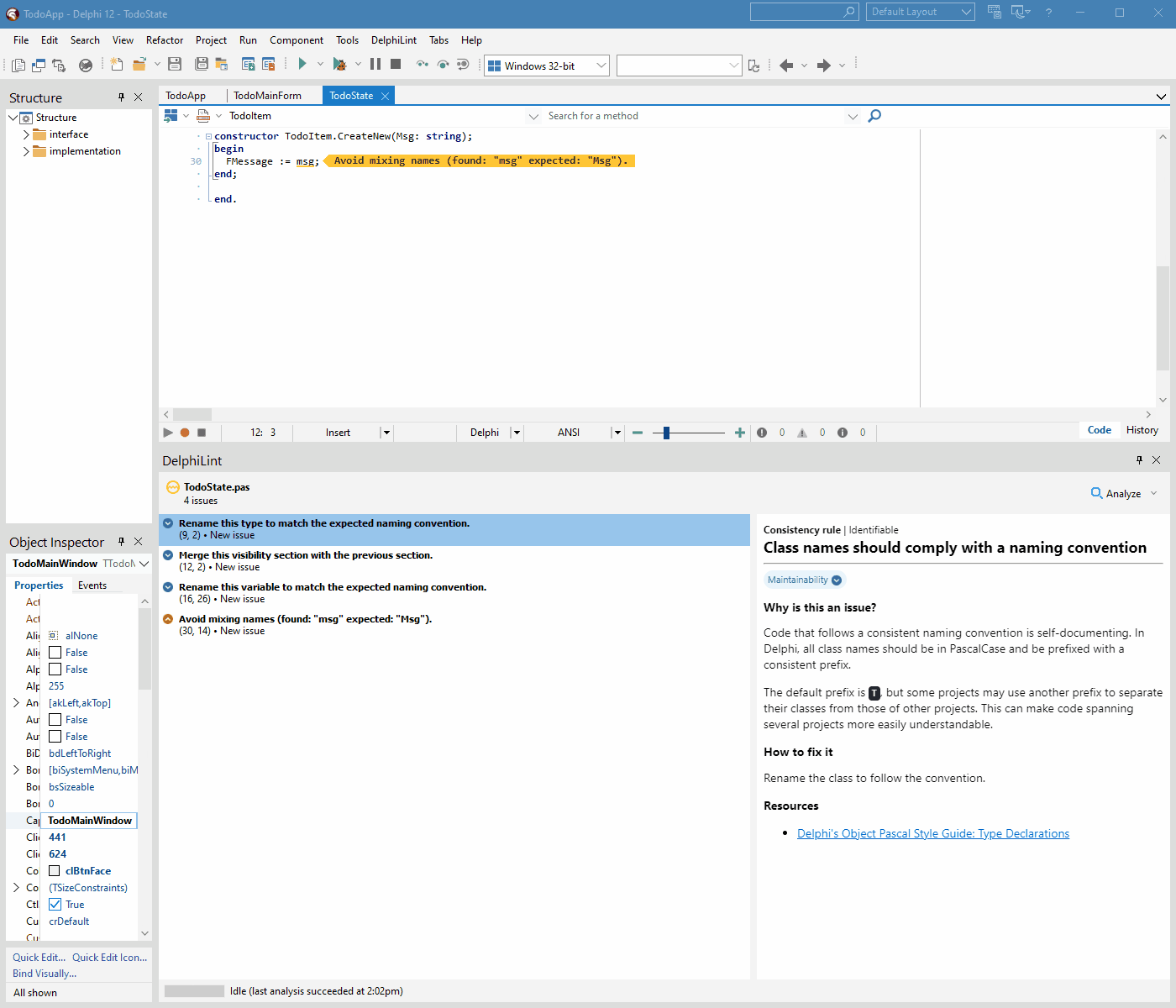Expand the Maintainability tag chevron
Image resolution: width=1176 pixels, height=1008 pixels.
(837, 580)
